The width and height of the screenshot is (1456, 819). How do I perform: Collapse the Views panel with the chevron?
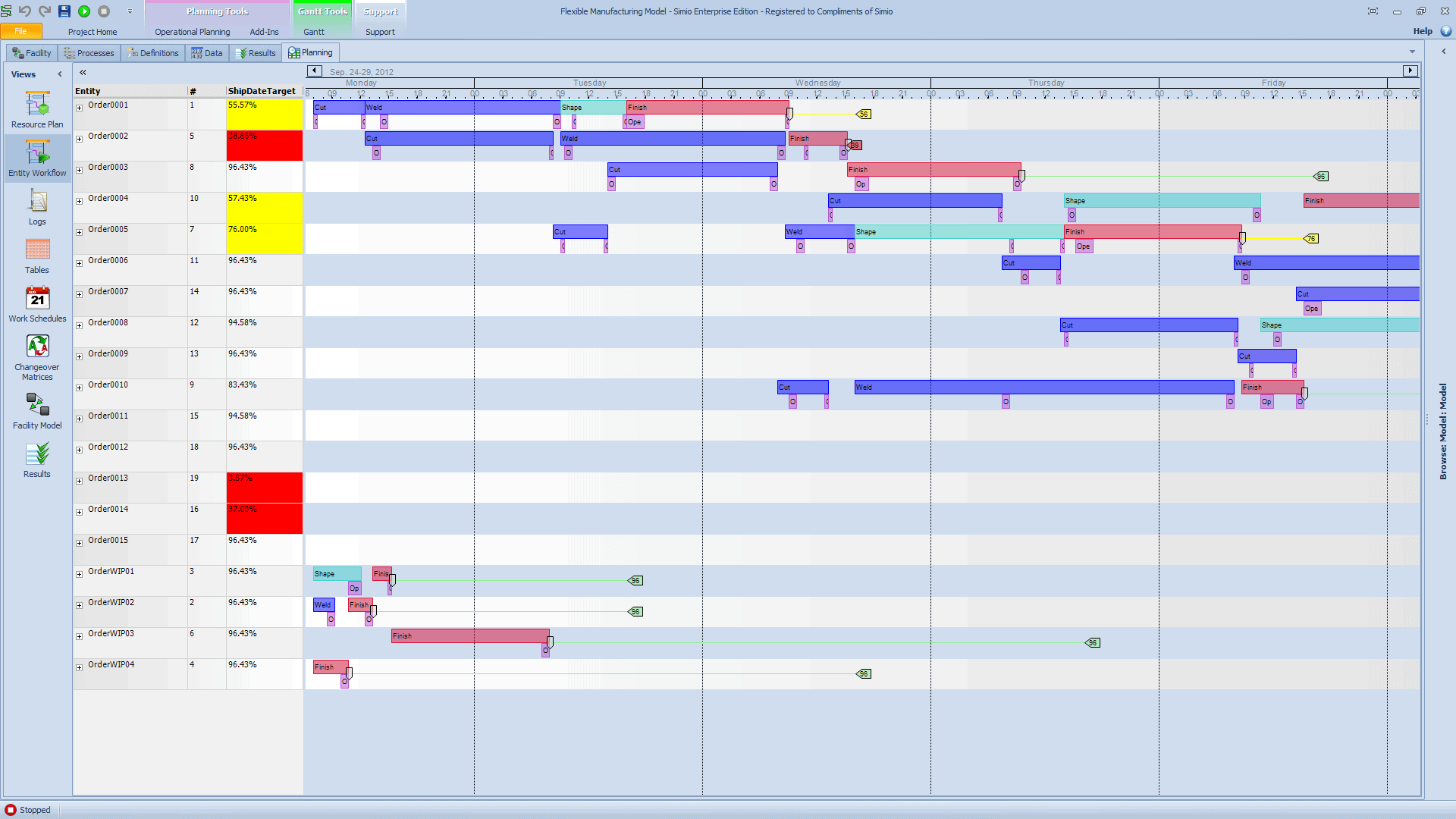click(60, 74)
